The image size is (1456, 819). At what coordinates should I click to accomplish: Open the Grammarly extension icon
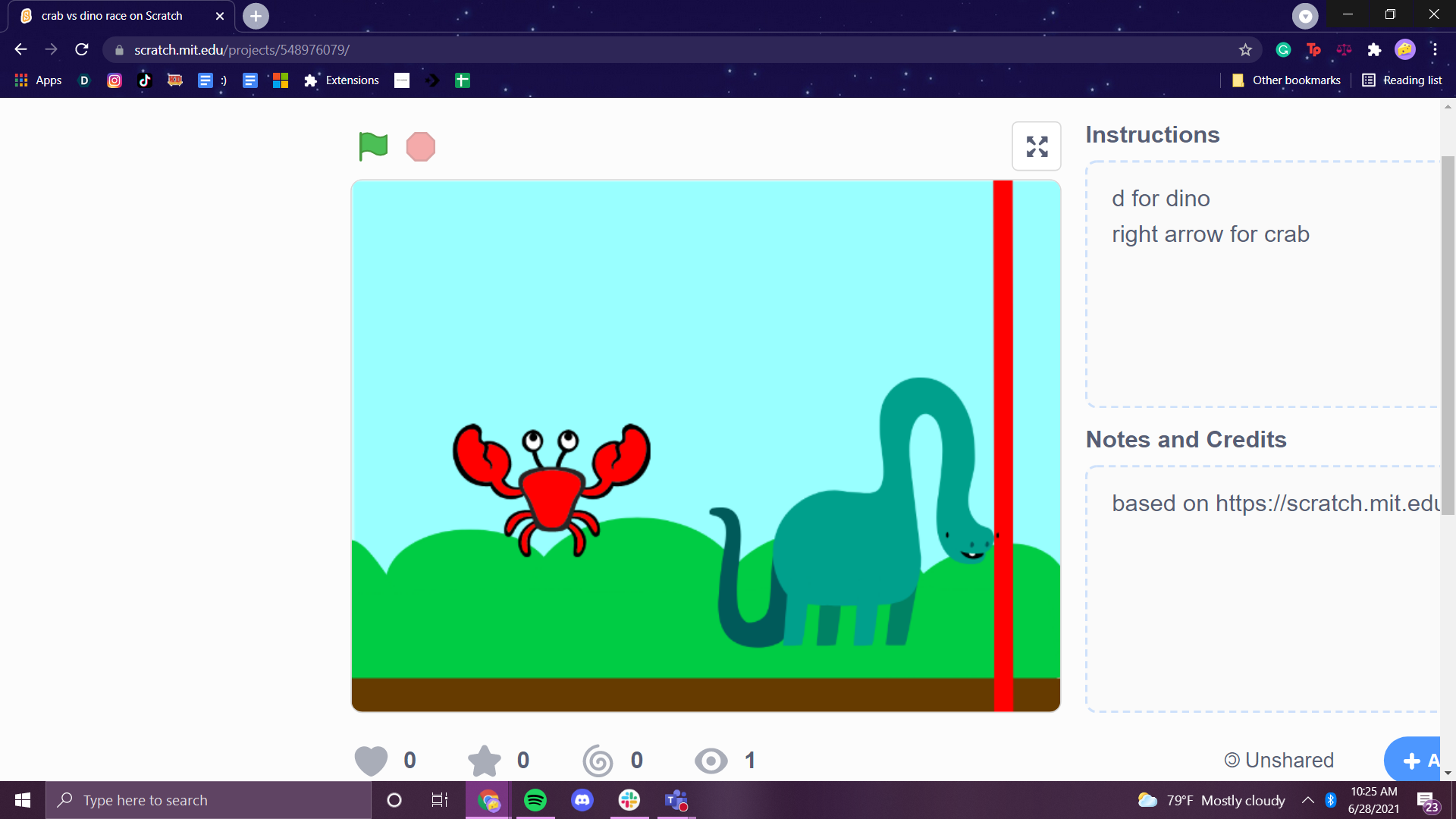click(x=1283, y=49)
